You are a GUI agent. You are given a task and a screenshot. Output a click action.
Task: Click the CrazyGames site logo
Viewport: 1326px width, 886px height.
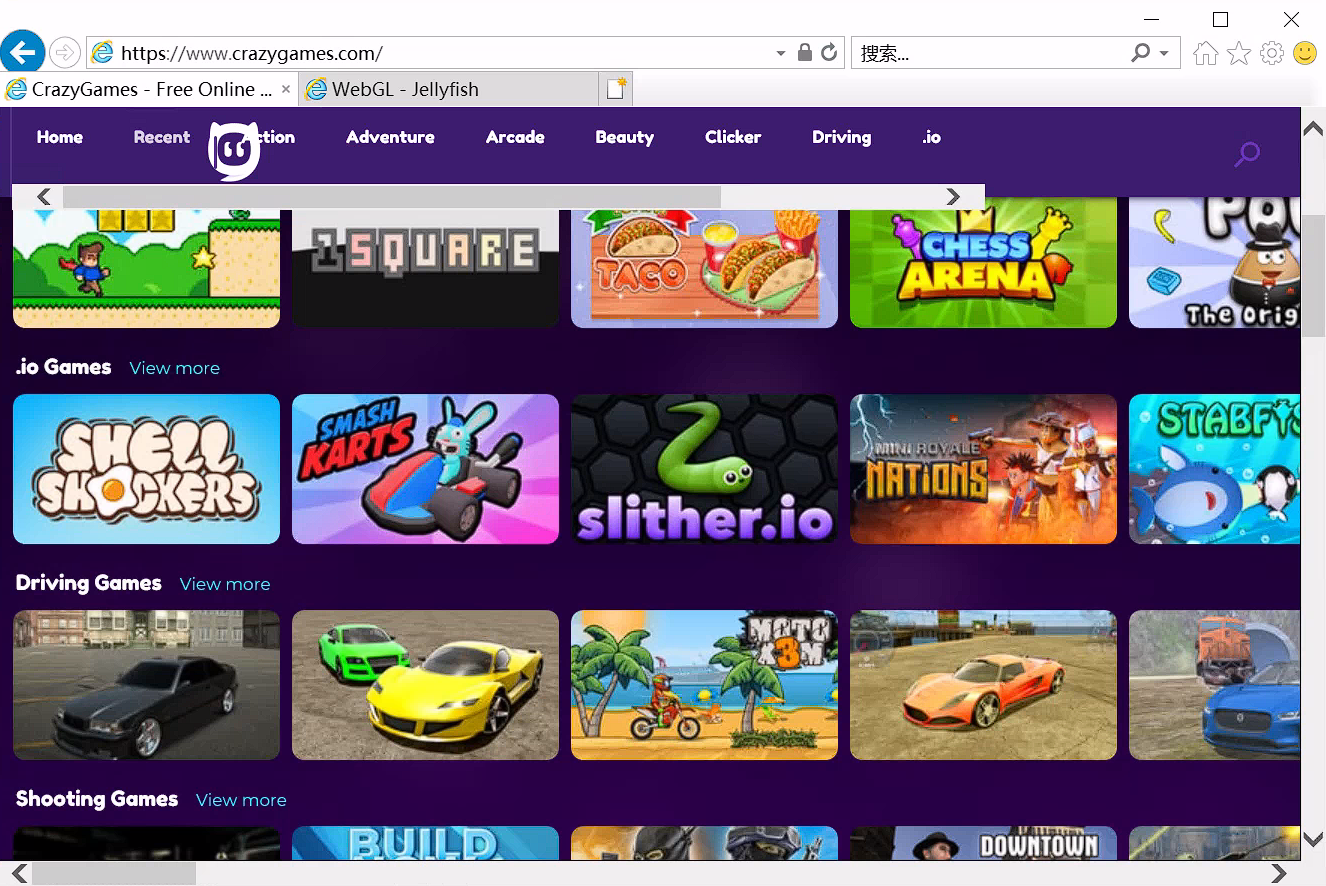pyautogui.click(x=234, y=150)
